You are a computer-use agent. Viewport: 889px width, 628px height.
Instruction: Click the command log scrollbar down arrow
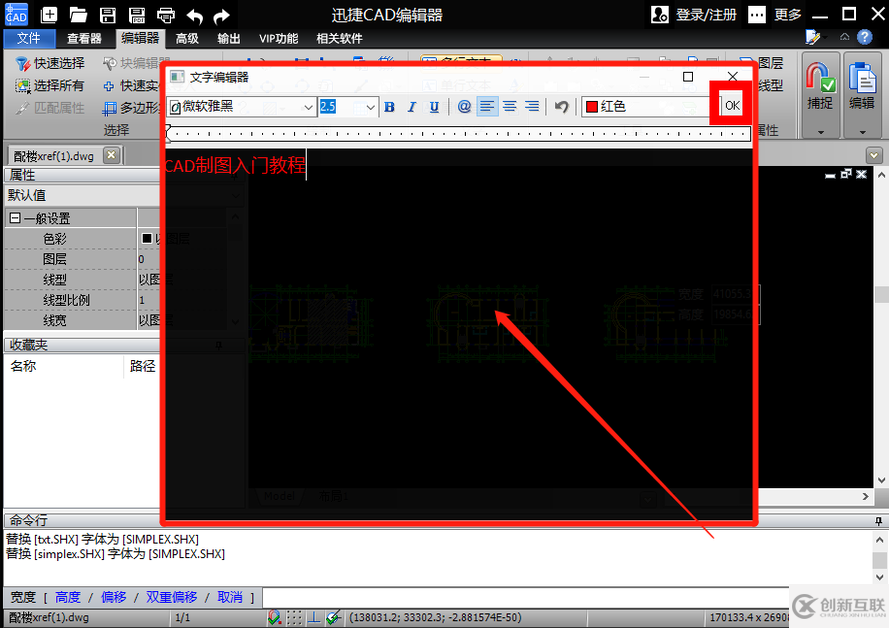pyautogui.click(x=879, y=578)
